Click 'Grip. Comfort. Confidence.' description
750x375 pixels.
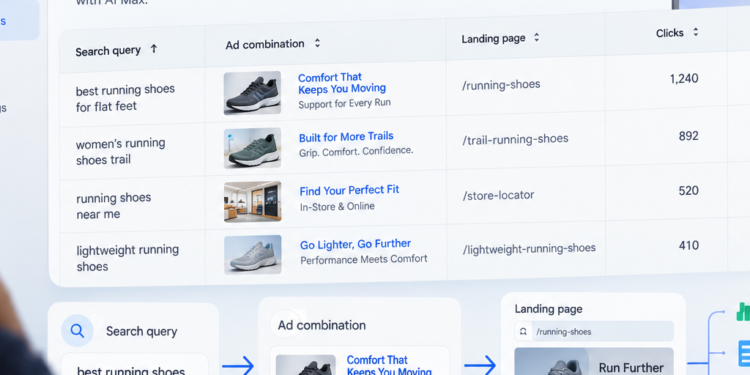point(356,152)
